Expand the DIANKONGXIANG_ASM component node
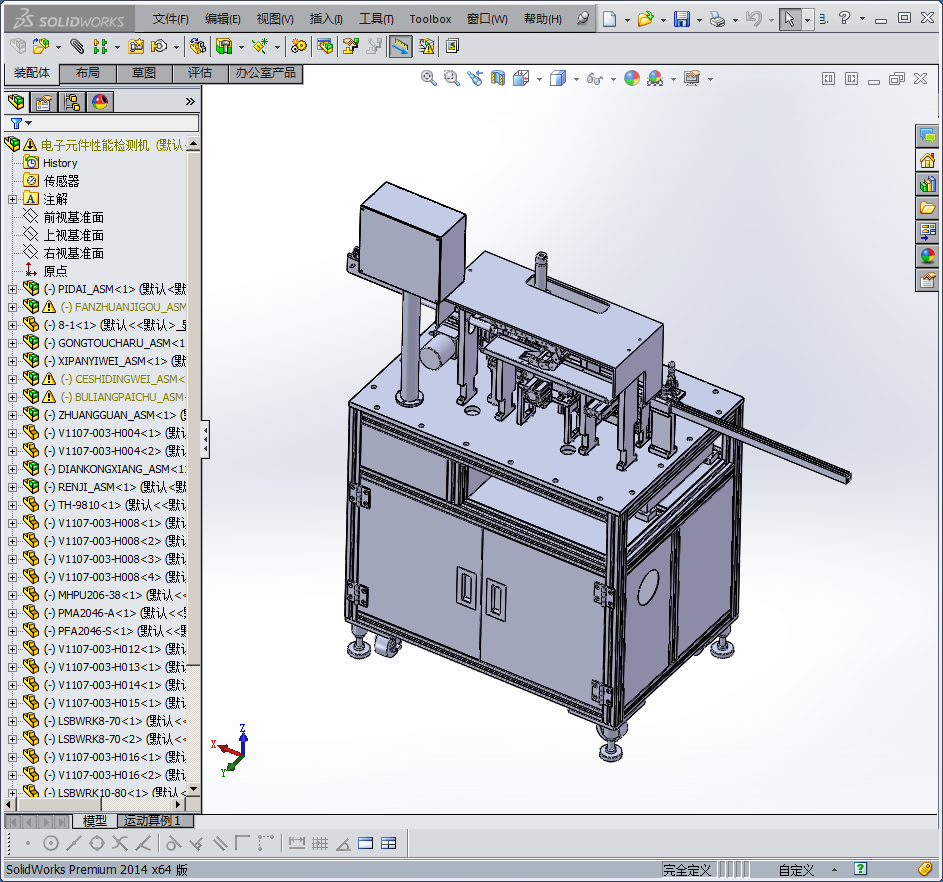 [12, 469]
